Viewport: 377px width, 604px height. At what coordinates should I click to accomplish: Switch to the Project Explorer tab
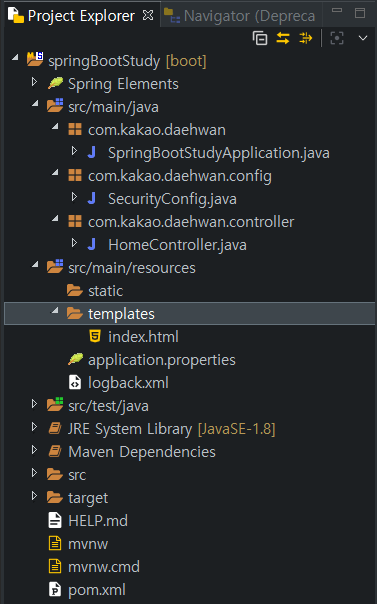80,16
